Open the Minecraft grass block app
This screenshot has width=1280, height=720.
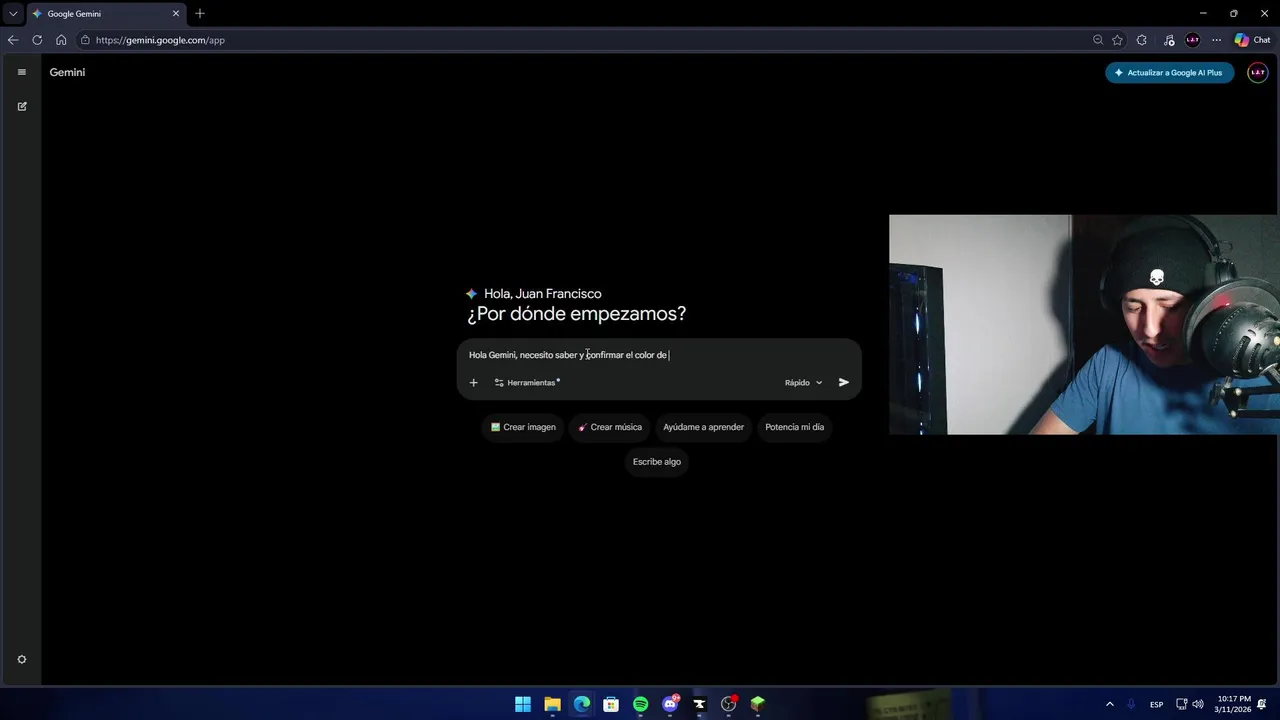coord(758,704)
